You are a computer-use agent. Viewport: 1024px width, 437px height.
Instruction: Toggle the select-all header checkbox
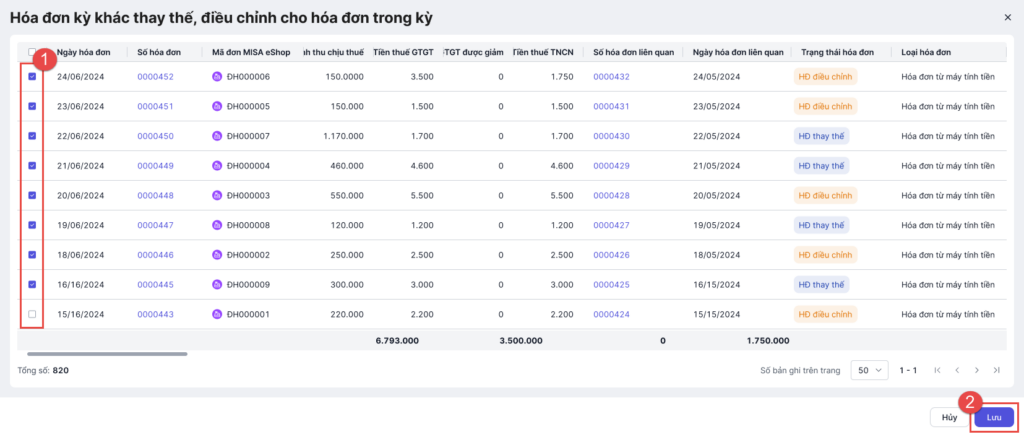tap(33, 52)
